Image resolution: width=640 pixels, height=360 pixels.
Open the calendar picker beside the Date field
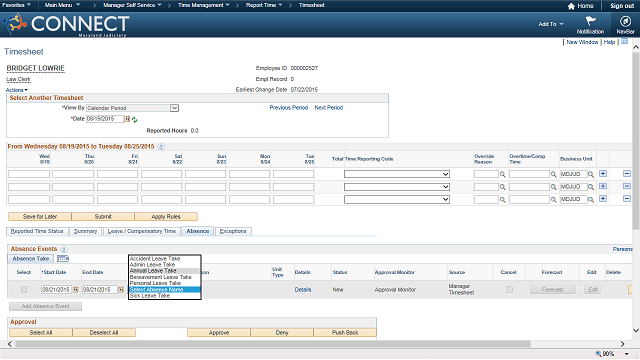tap(127, 119)
